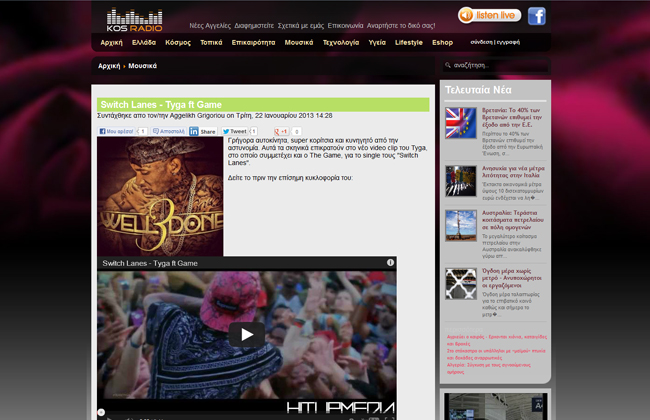The width and height of the screenshot is (650, 420).
Task: Open the Facebook page icon
Action: pyautogui.click(x=536, y=16)
